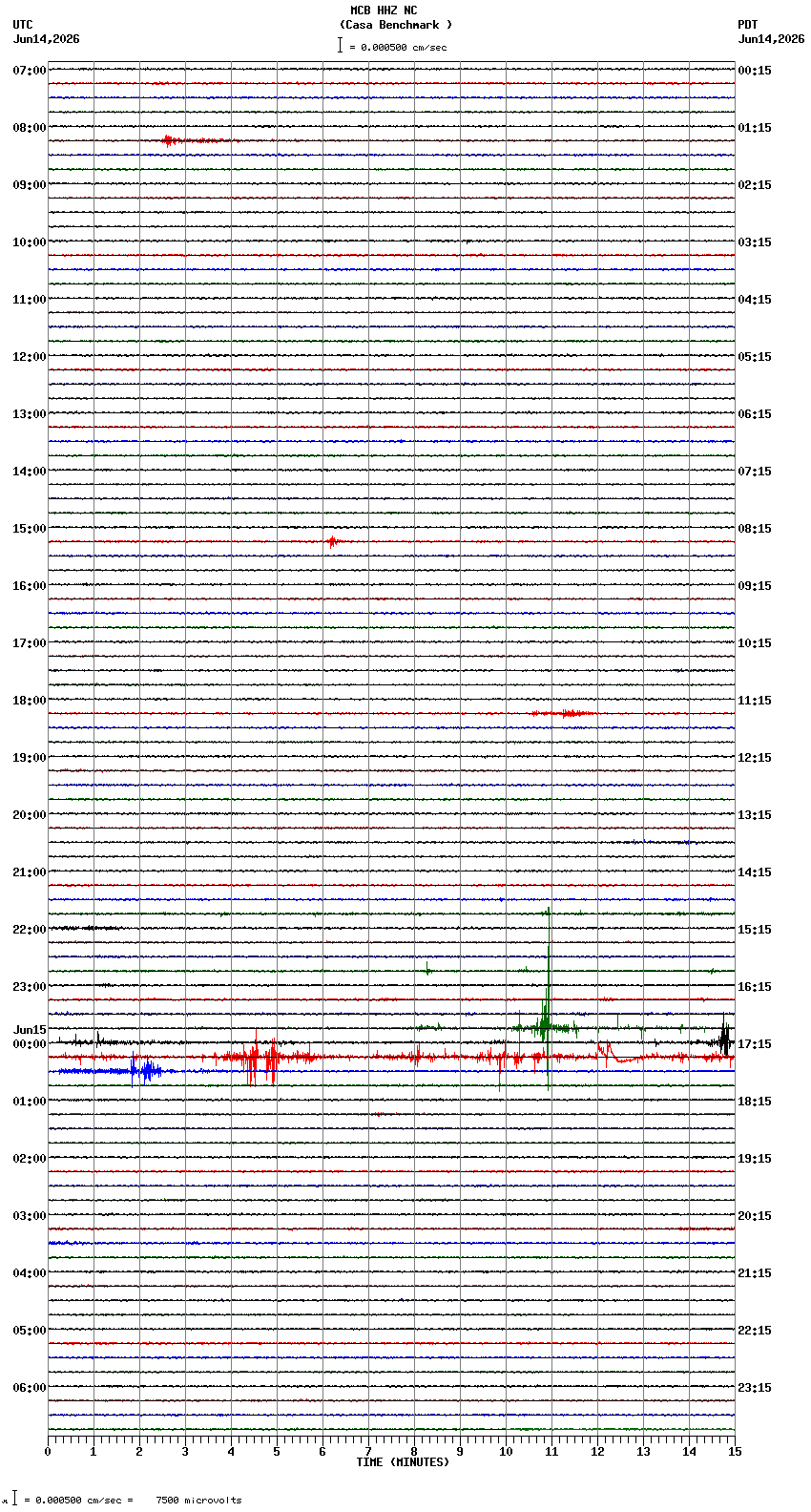Click the station title MCB HHZ NC
Screen dimensions: 811x1512
(384, 10)
